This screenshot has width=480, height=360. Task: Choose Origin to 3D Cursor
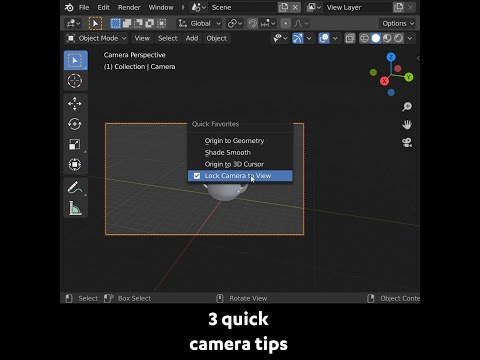click(240, 164)
